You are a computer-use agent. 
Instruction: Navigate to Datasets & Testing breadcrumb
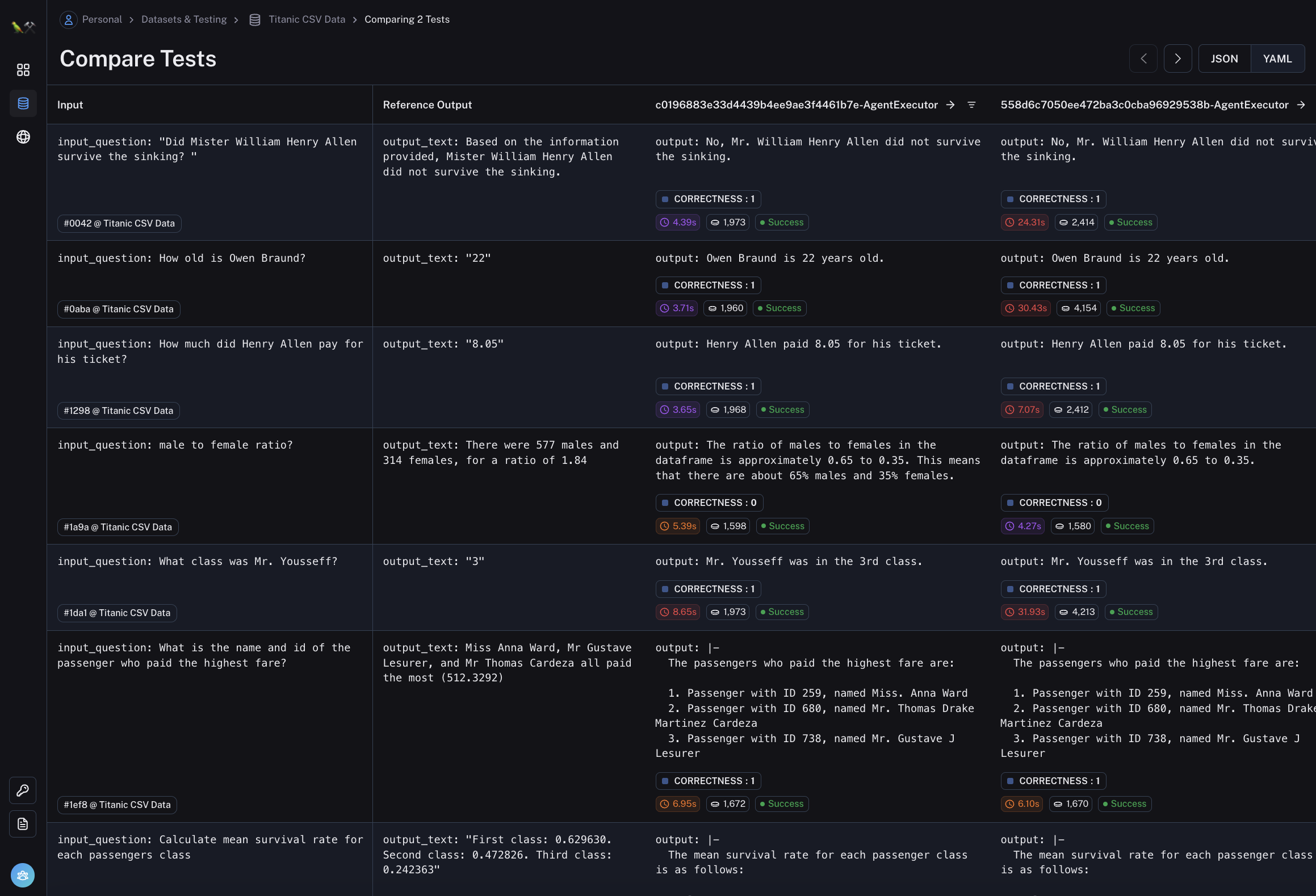pyautogui.click(x=183, y=19)
